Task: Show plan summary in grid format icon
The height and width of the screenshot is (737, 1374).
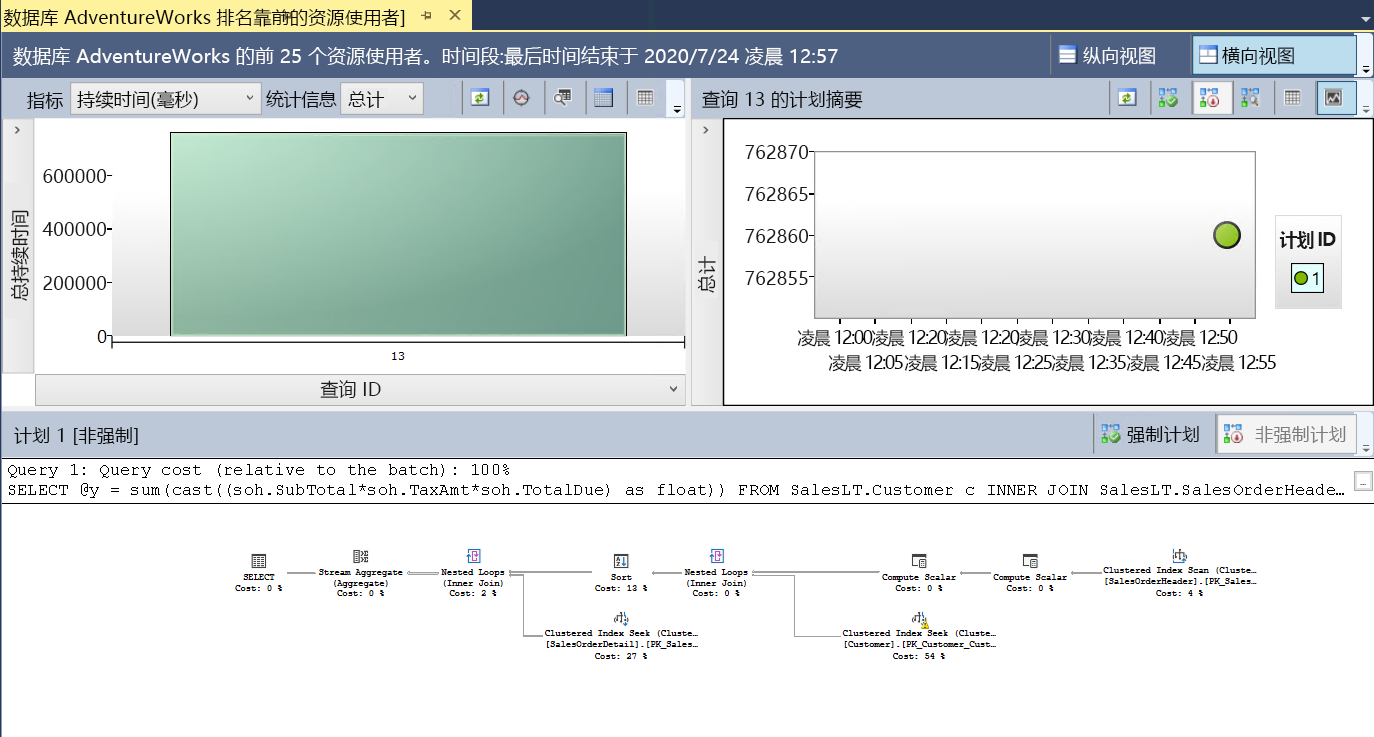Action: [x=1293, y=98]
